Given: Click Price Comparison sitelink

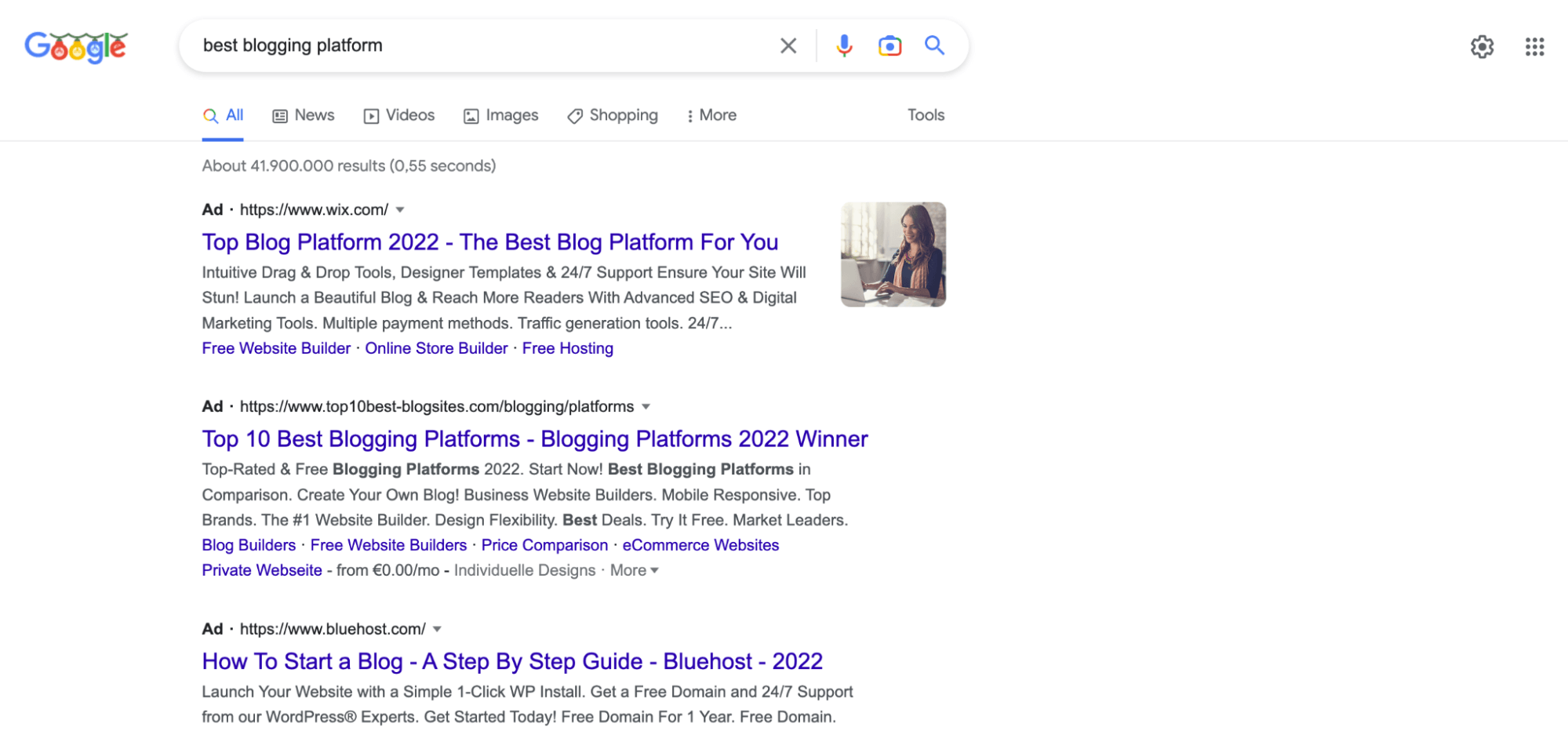Looking at the screenshot, I should (544, 546).
